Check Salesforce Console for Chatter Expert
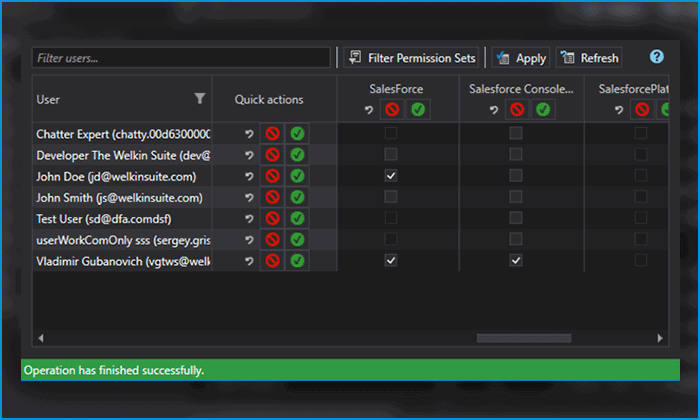This screenshot has height=420, width=700. click(516, 133)
